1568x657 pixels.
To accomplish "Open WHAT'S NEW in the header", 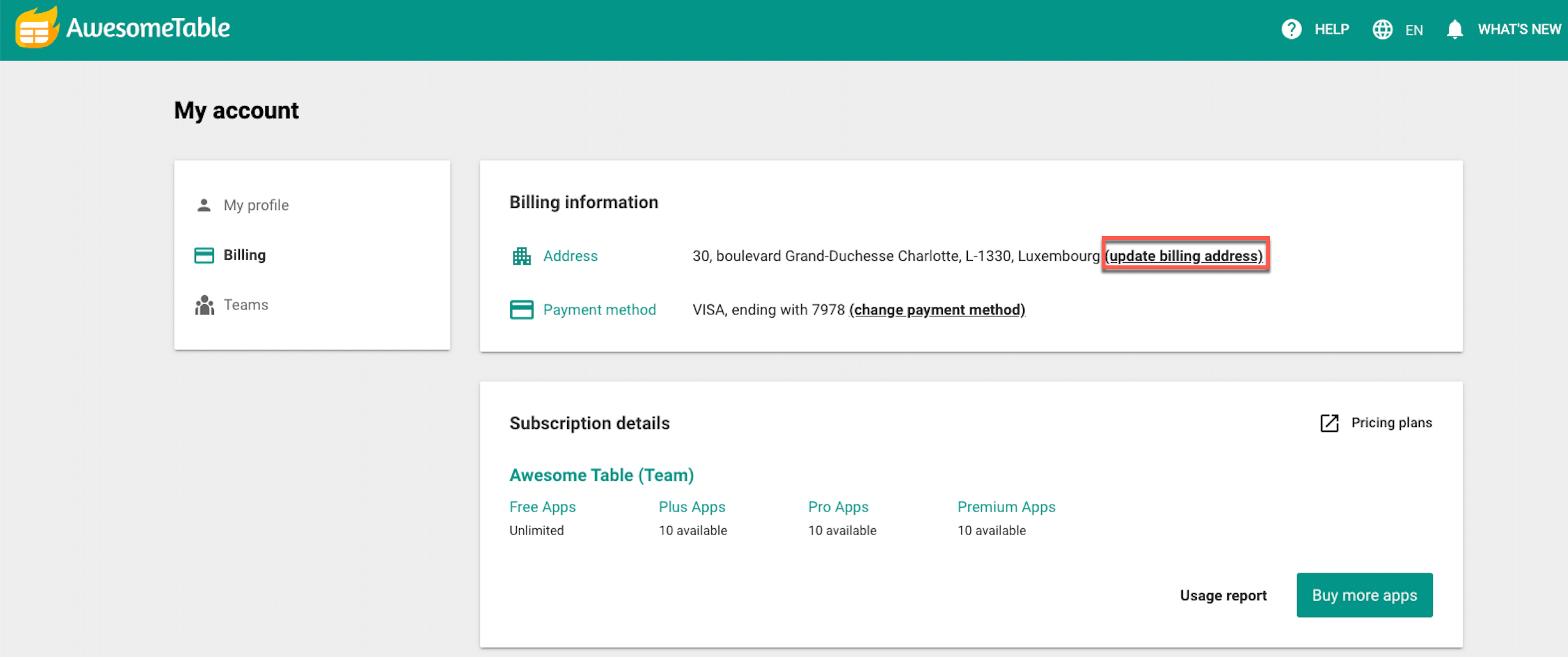I will [x=1520, y=29].
